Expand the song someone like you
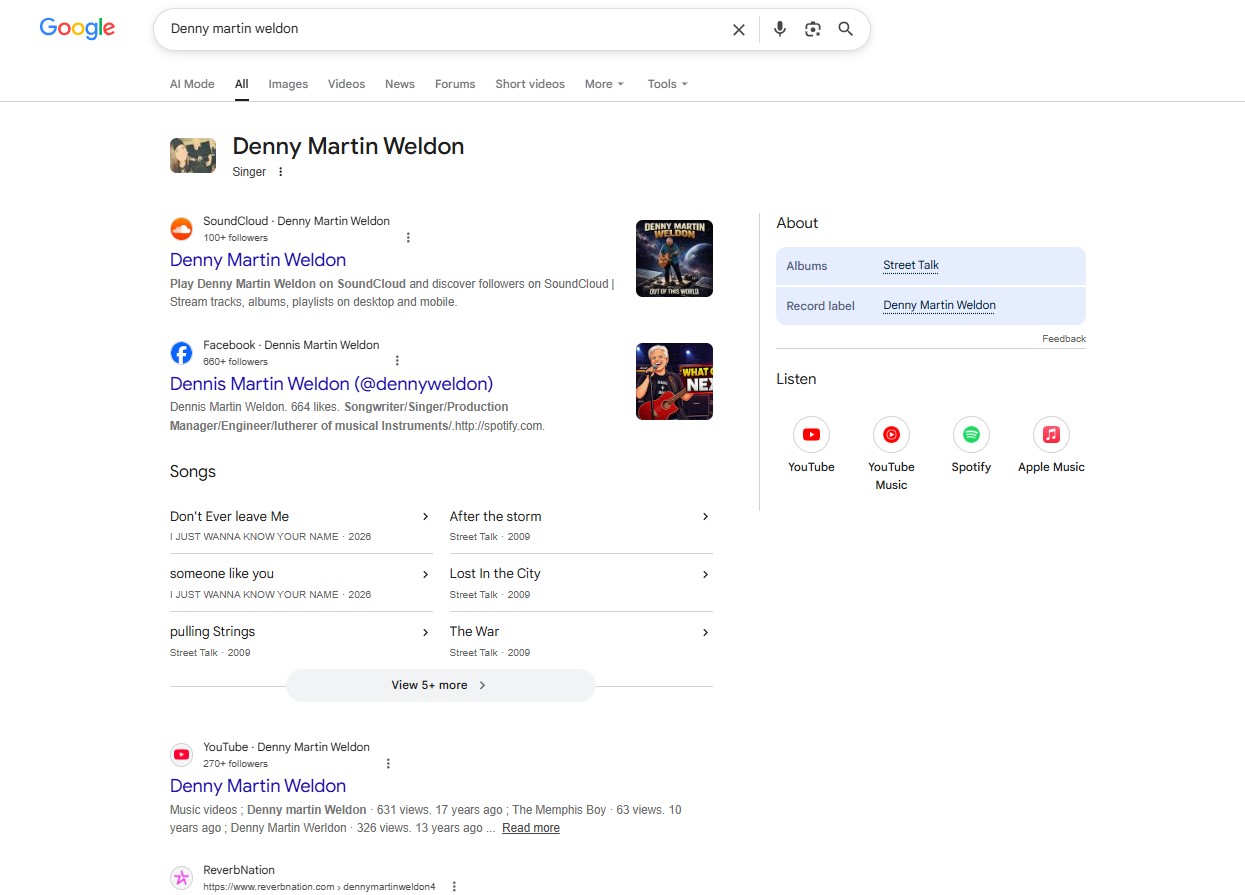Image resolution: width=1245 pixels, height=895 pixels. pos(301,583)
